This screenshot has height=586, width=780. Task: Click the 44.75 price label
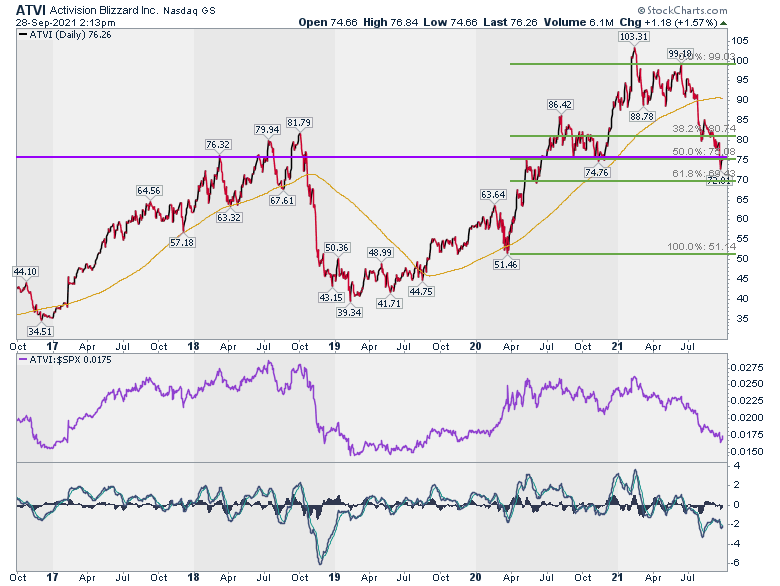[x=421, y=292]
